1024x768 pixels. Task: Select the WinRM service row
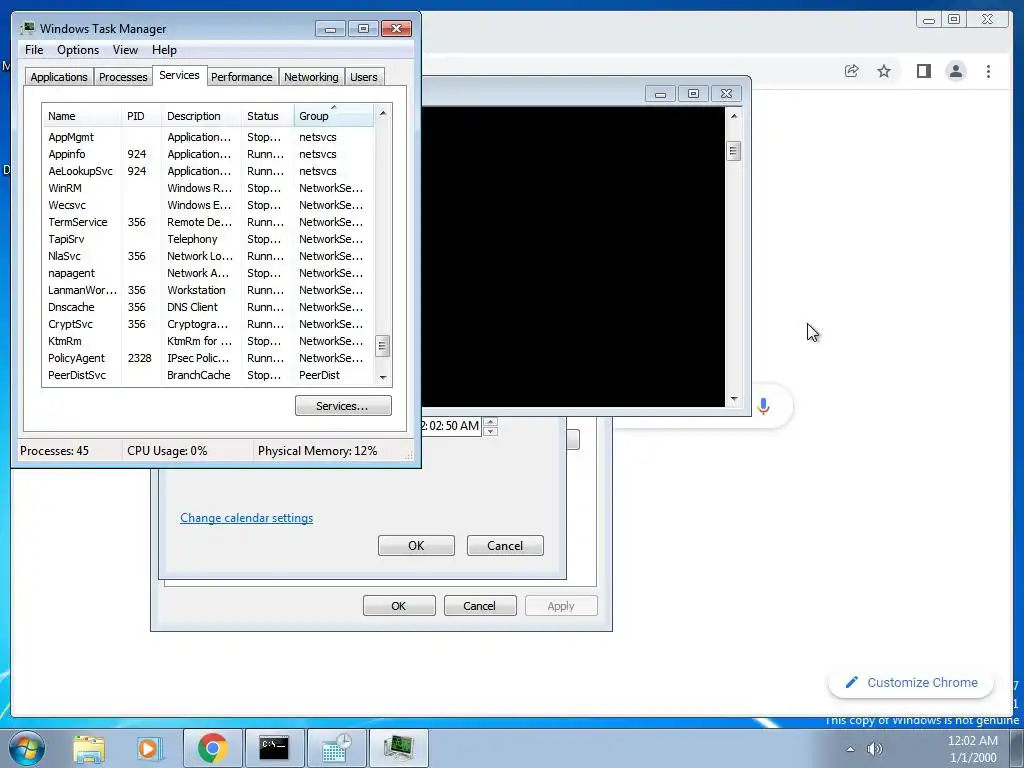[x=208, y=188]
